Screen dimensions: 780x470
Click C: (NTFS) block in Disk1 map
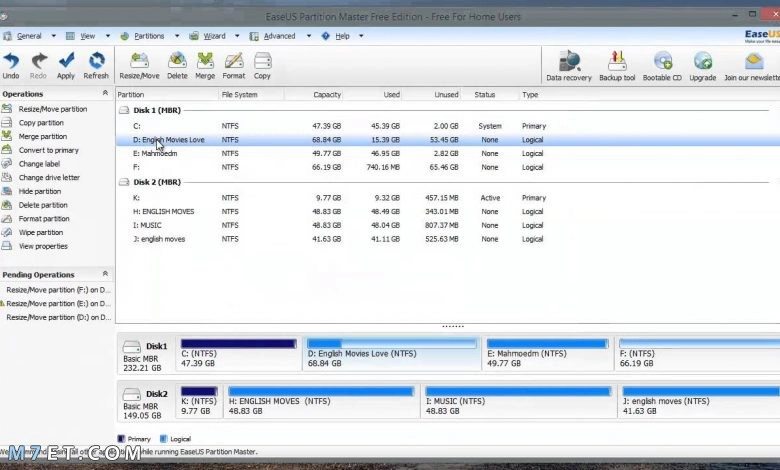pos(239,354)
